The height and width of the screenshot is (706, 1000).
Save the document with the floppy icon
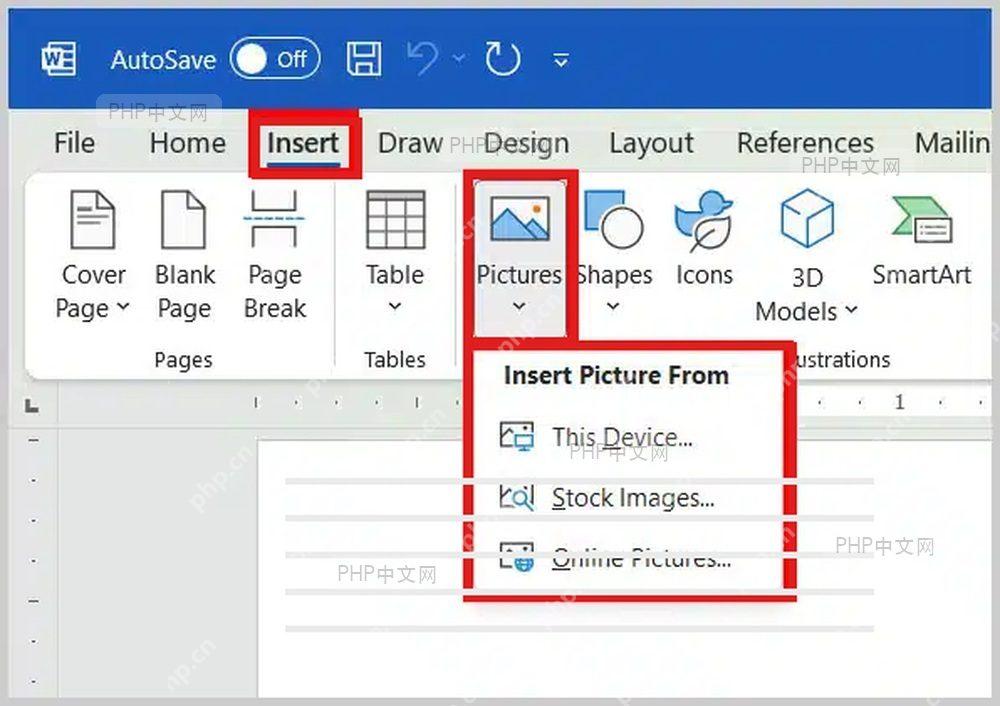point(364,59)
